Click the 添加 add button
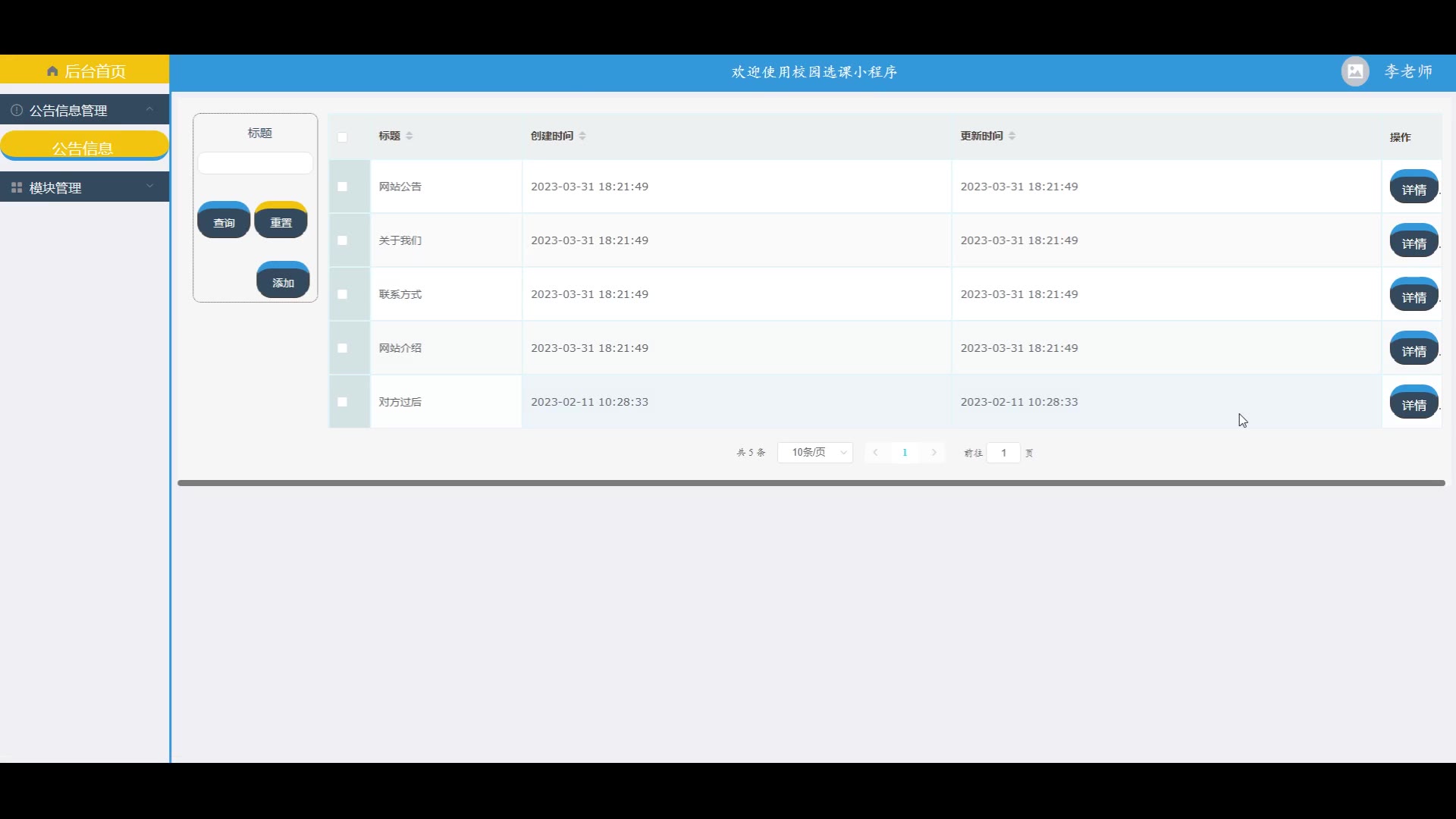Screen dimensions: 1456x819 [x=283, y=282]
